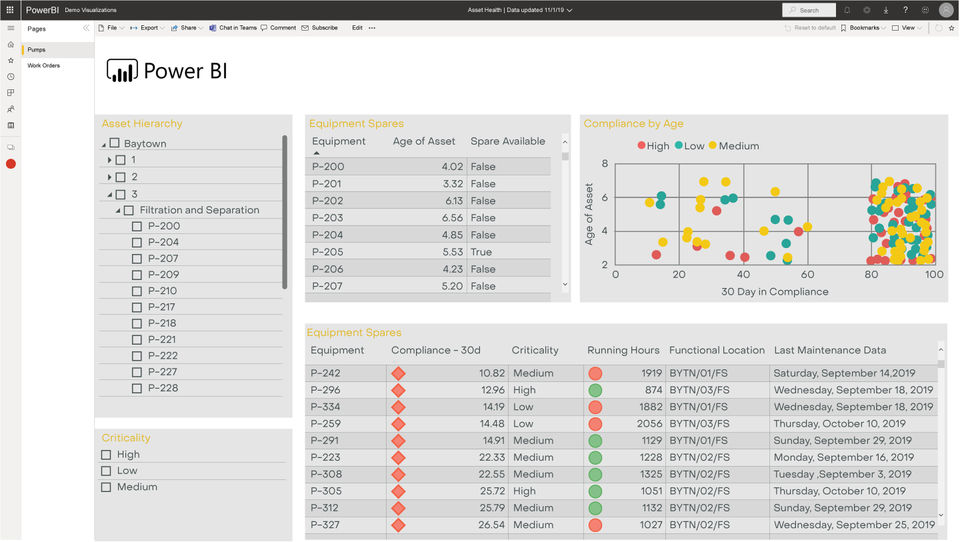Screen dimensions: 960x542
Task: Check the P-228 asset checkbox
Action: (x=137, y=388)
